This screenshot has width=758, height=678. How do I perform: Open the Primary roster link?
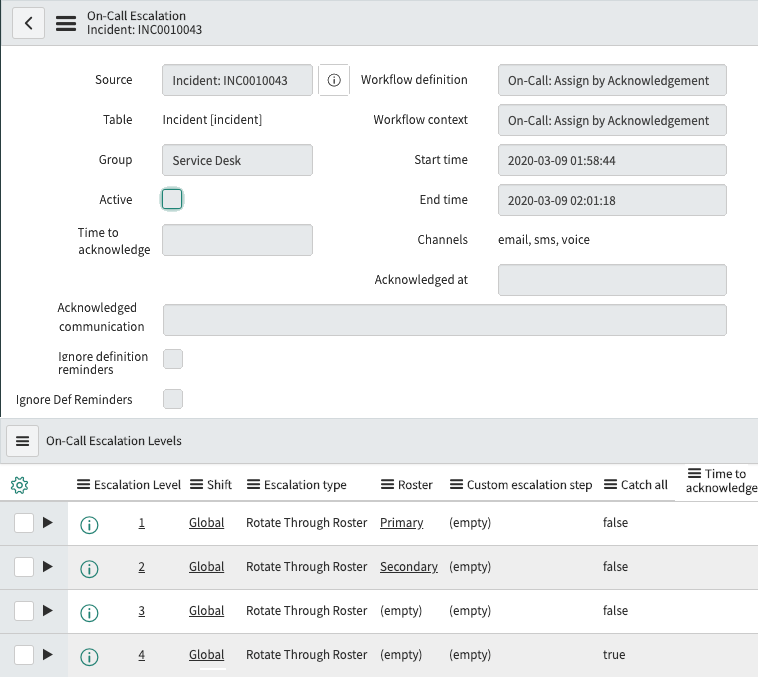(402, 523)
